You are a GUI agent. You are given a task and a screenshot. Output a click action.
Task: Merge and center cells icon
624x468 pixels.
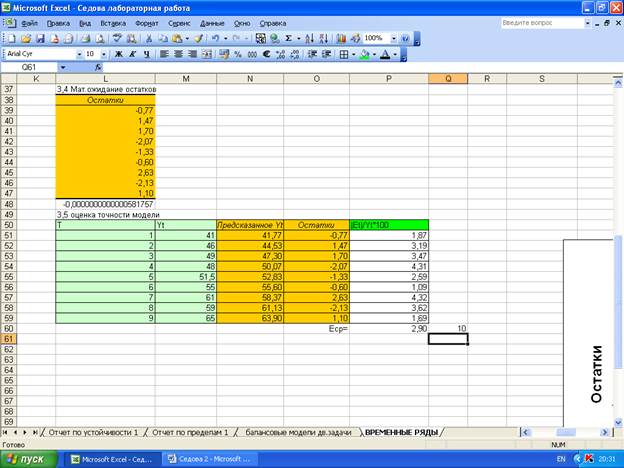click(x=207, y=54)
